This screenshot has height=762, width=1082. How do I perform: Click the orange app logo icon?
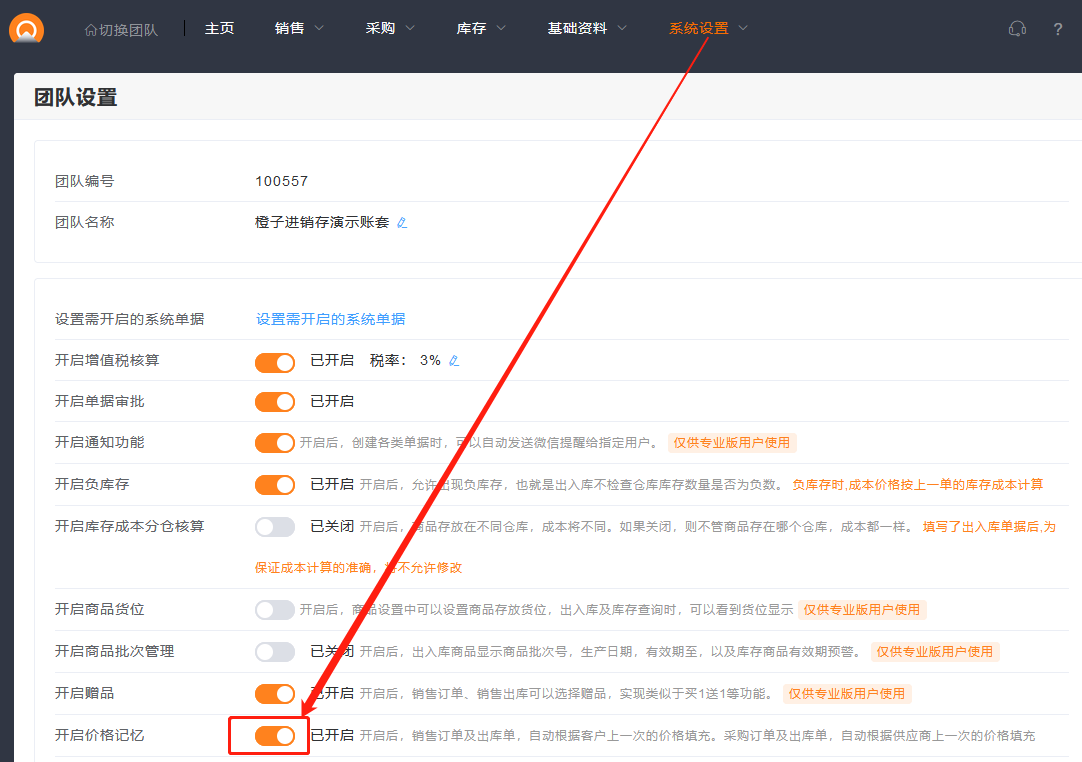point(27,29)
